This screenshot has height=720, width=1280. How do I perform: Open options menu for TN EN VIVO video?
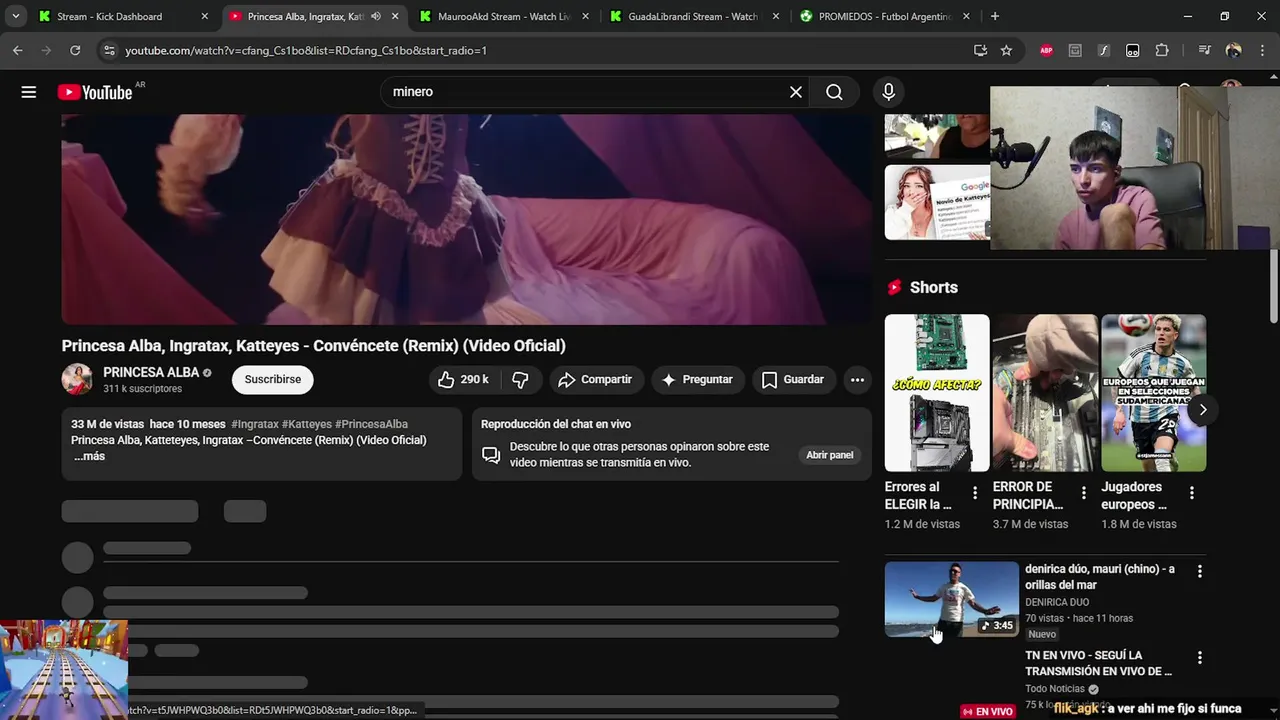(x=1200, y=658)
